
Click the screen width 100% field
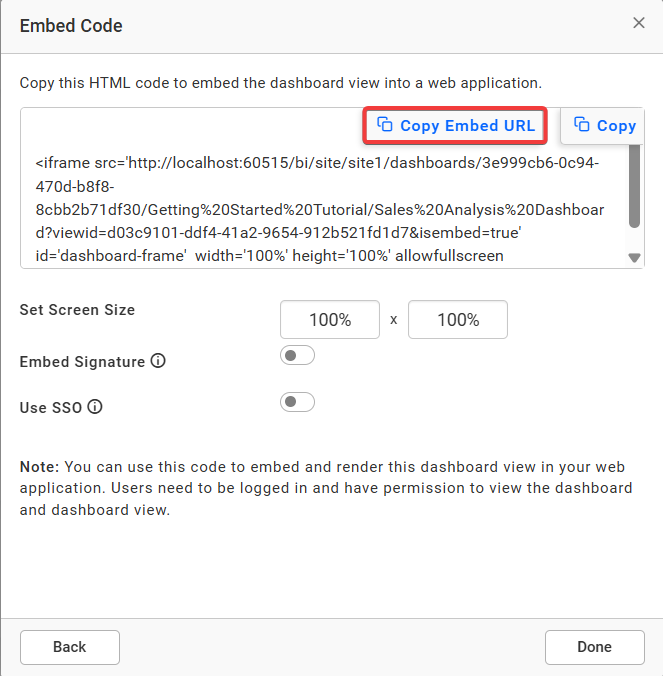[x=330, y=319]
